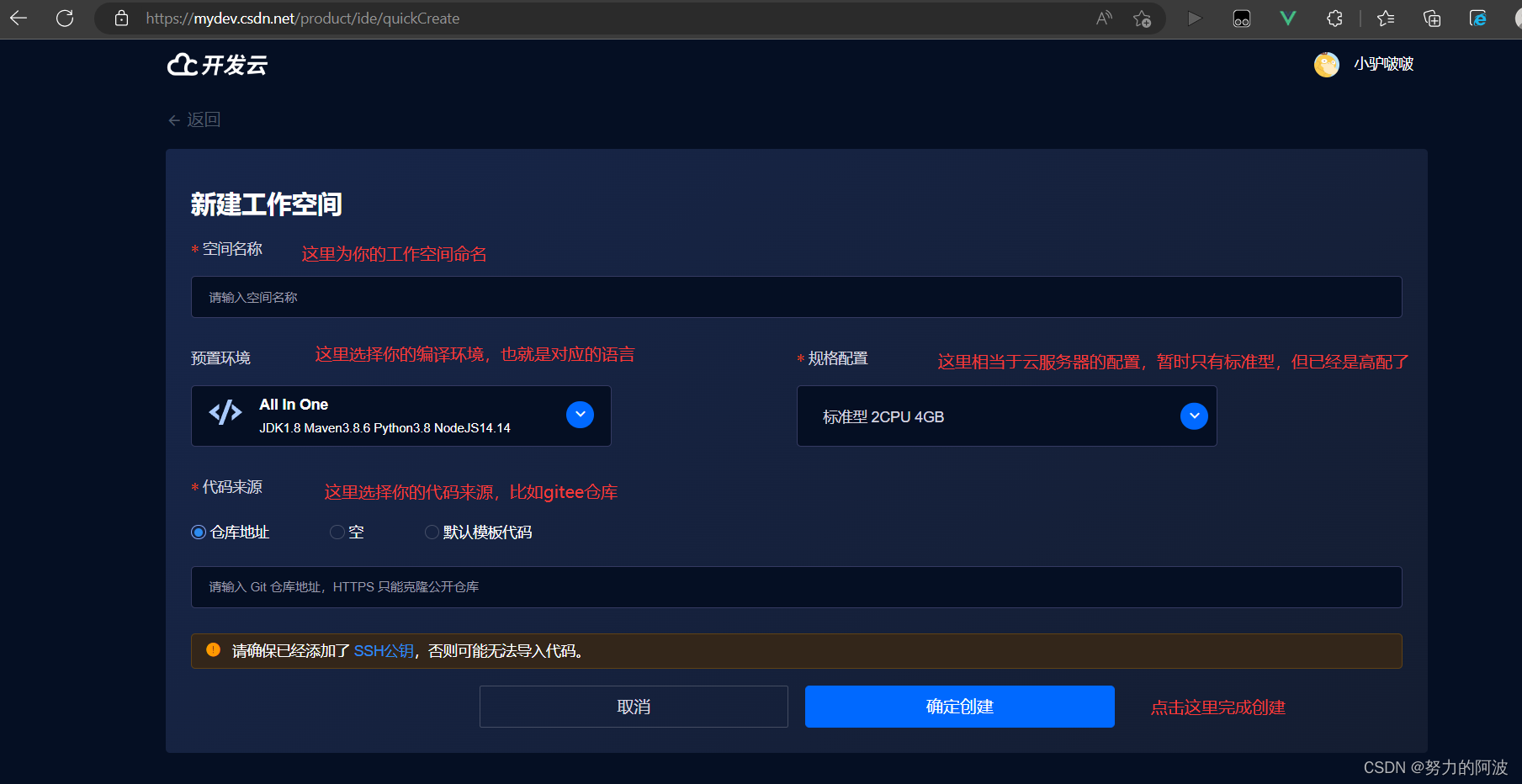Cancel with the 取消 button

(634, 707)
